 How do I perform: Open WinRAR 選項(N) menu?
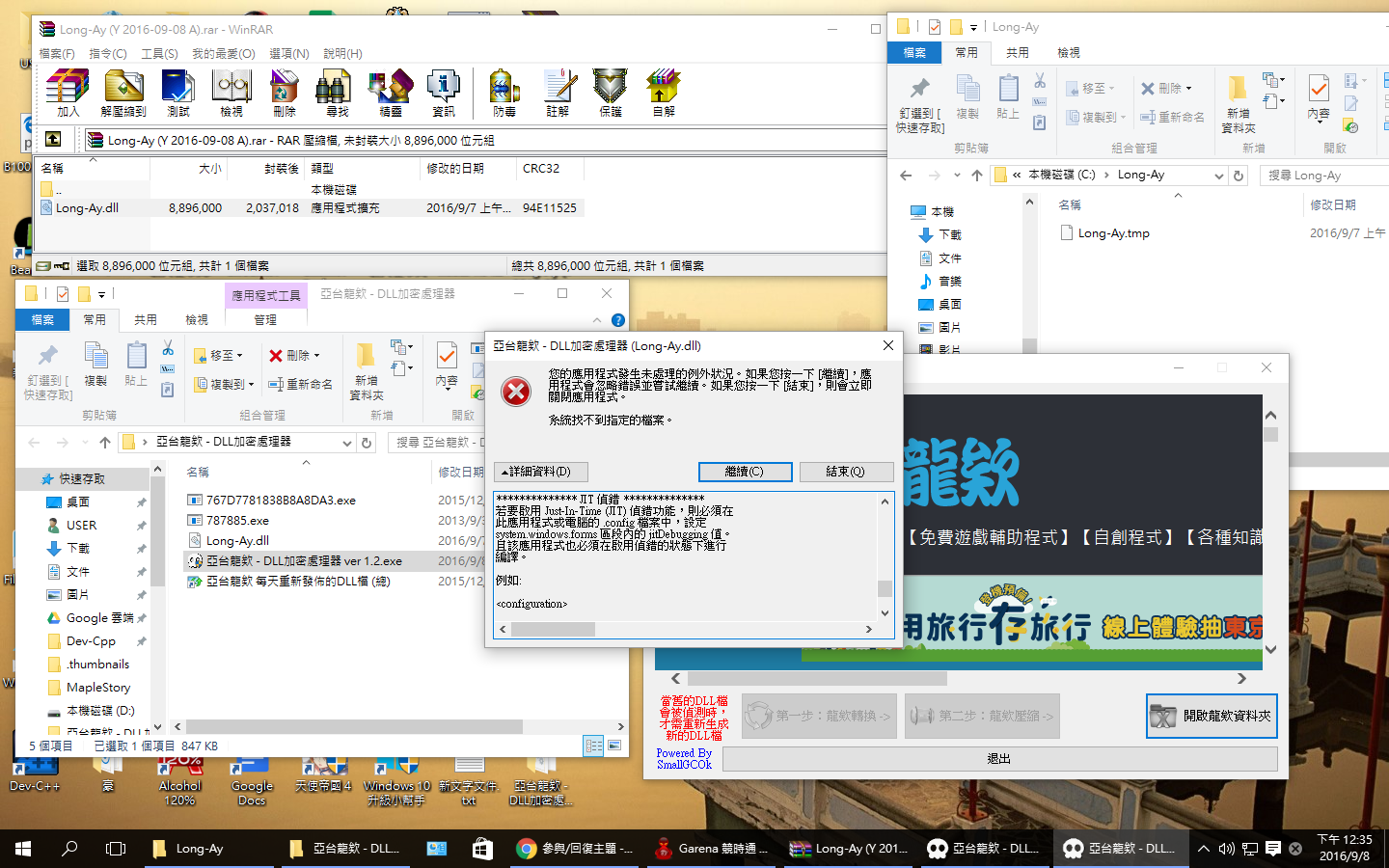(289, 54)
